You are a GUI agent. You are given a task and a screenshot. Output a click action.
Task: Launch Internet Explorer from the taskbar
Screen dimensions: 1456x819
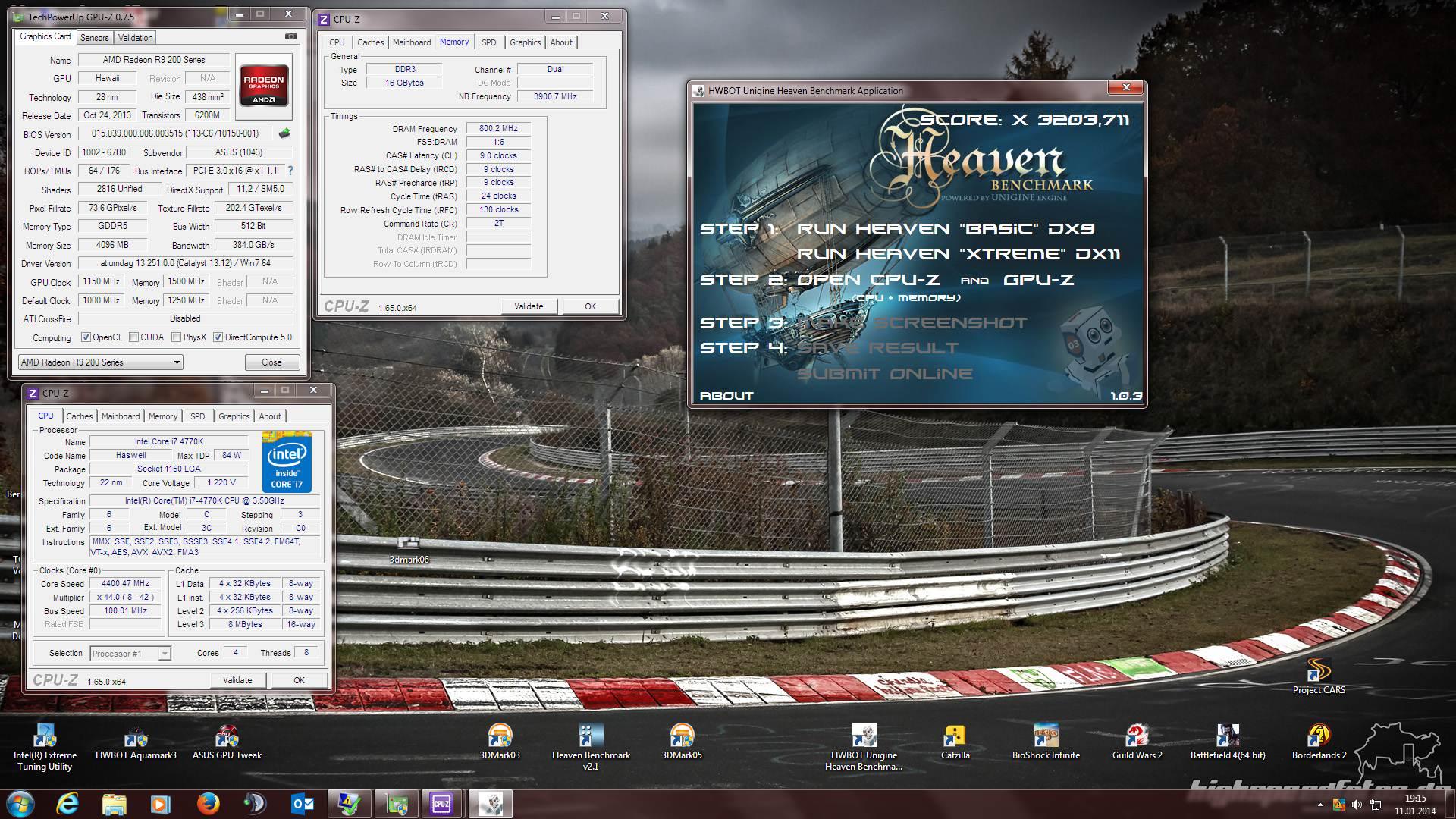click(x=67, y=804)
